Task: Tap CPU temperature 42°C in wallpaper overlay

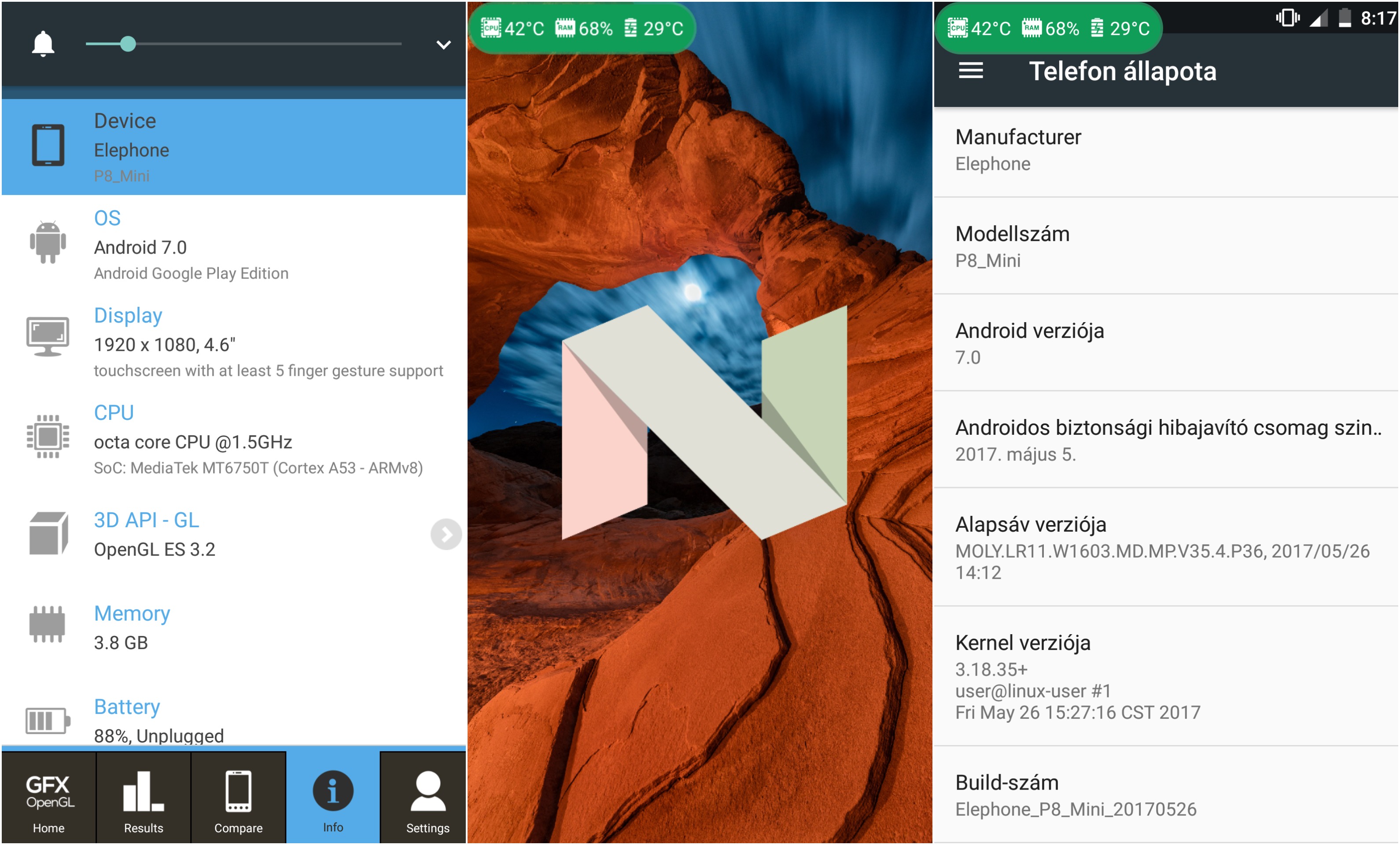Action: click(512, 28)
